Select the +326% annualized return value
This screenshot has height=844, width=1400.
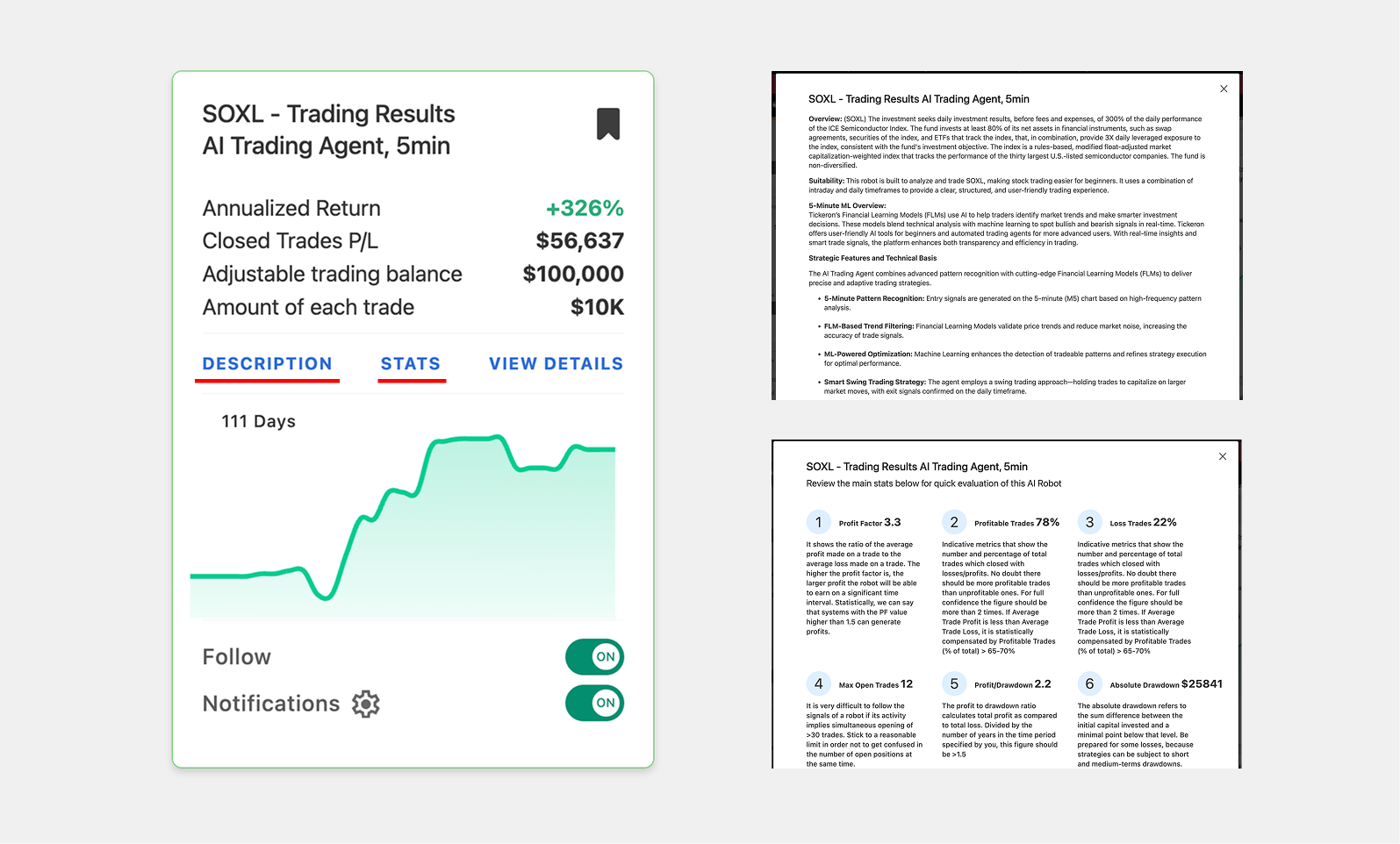585,209
